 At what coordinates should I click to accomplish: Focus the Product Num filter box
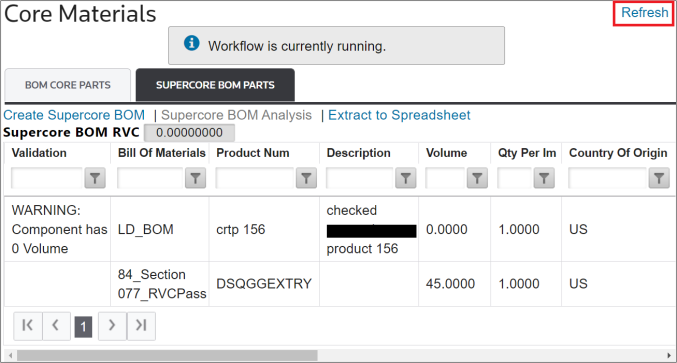click(x=255, y=178)
